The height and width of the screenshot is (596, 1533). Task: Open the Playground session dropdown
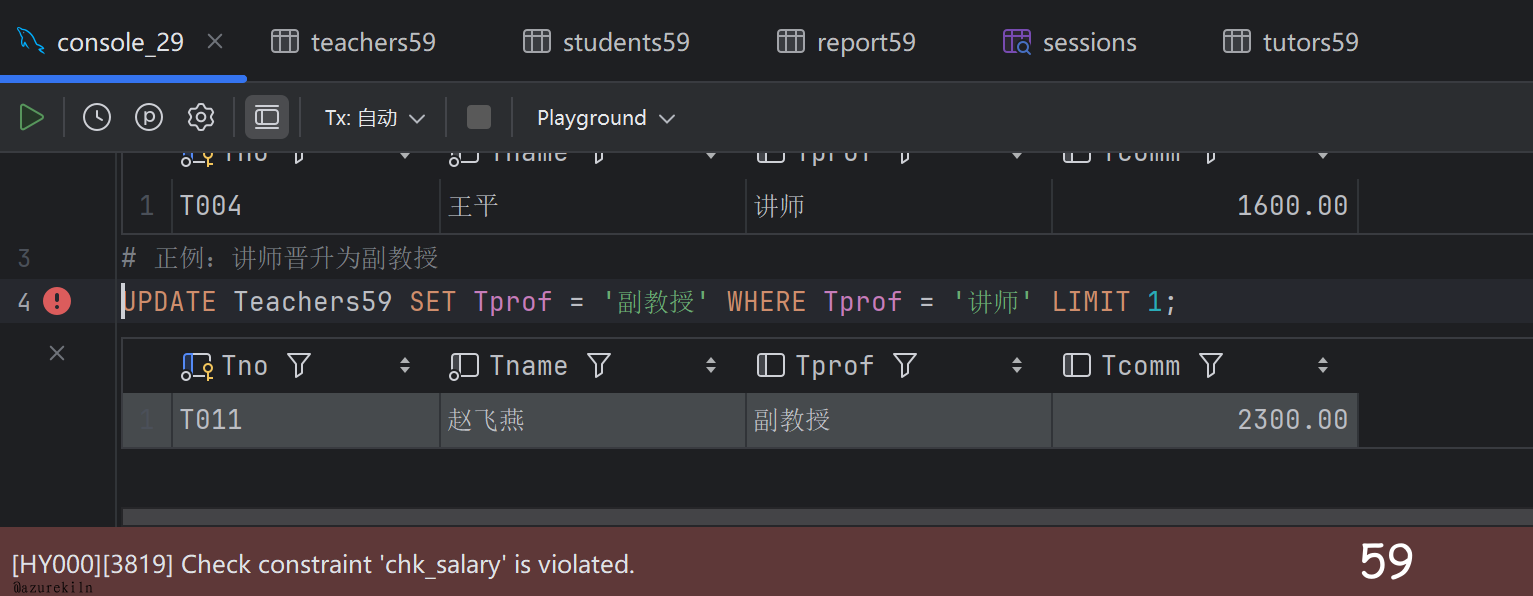605,118
